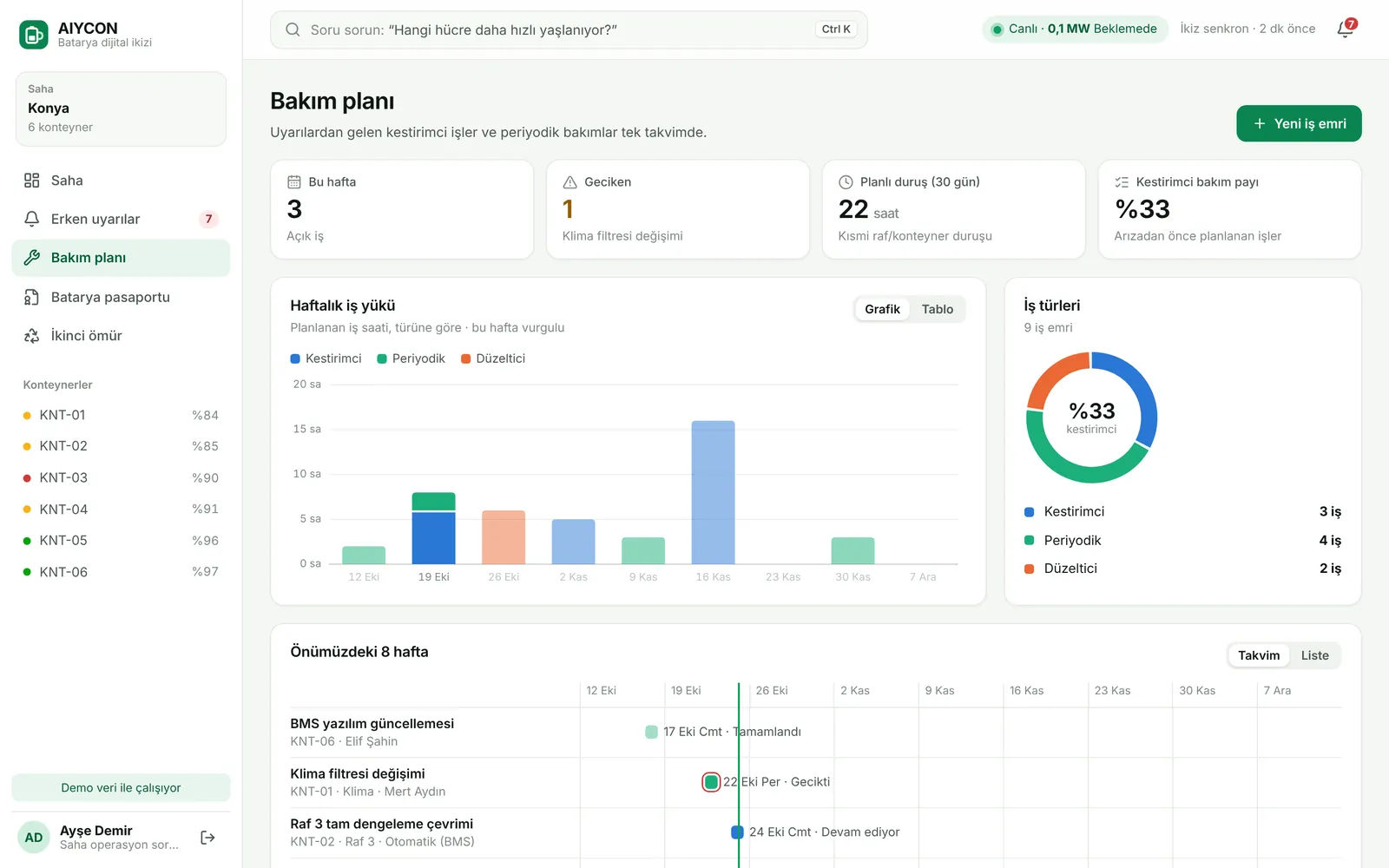Select the Liste view for upcoming weeks
Screen dimensions: 1389x868
(x=1314, y=655)
